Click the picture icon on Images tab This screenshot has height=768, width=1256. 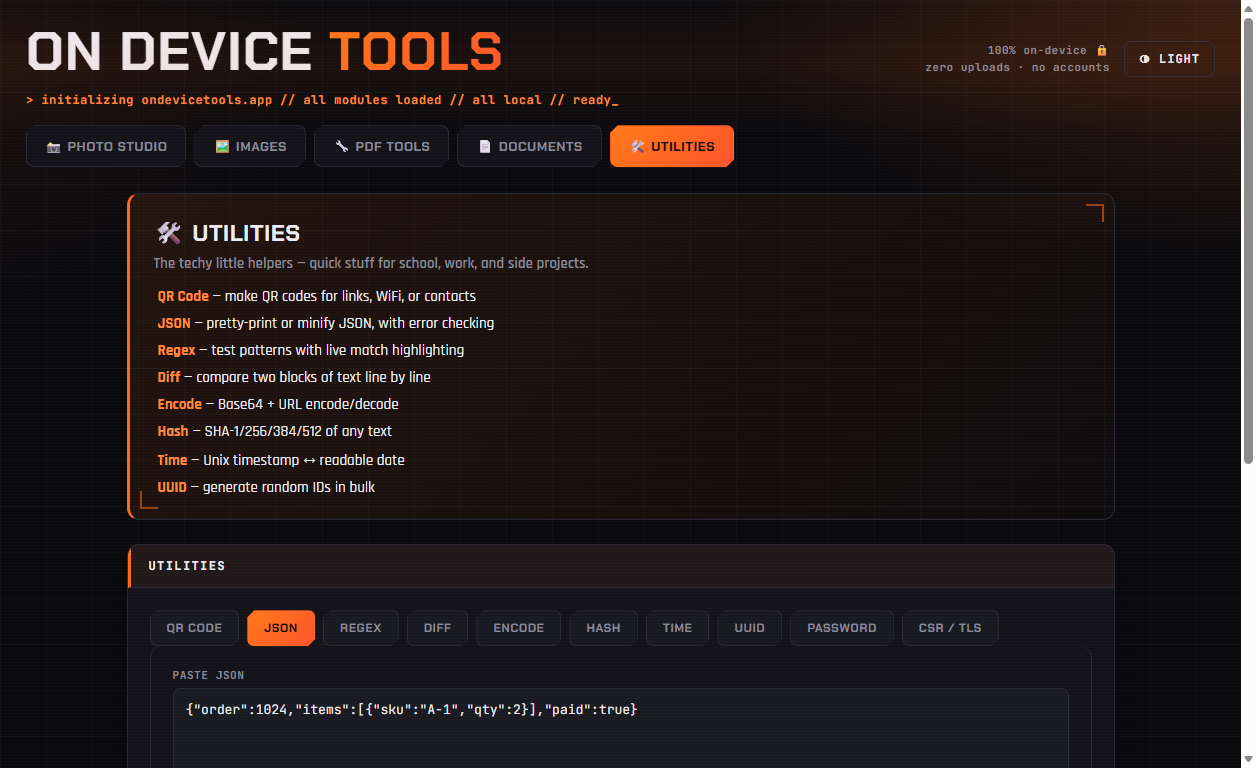point(222,147)
